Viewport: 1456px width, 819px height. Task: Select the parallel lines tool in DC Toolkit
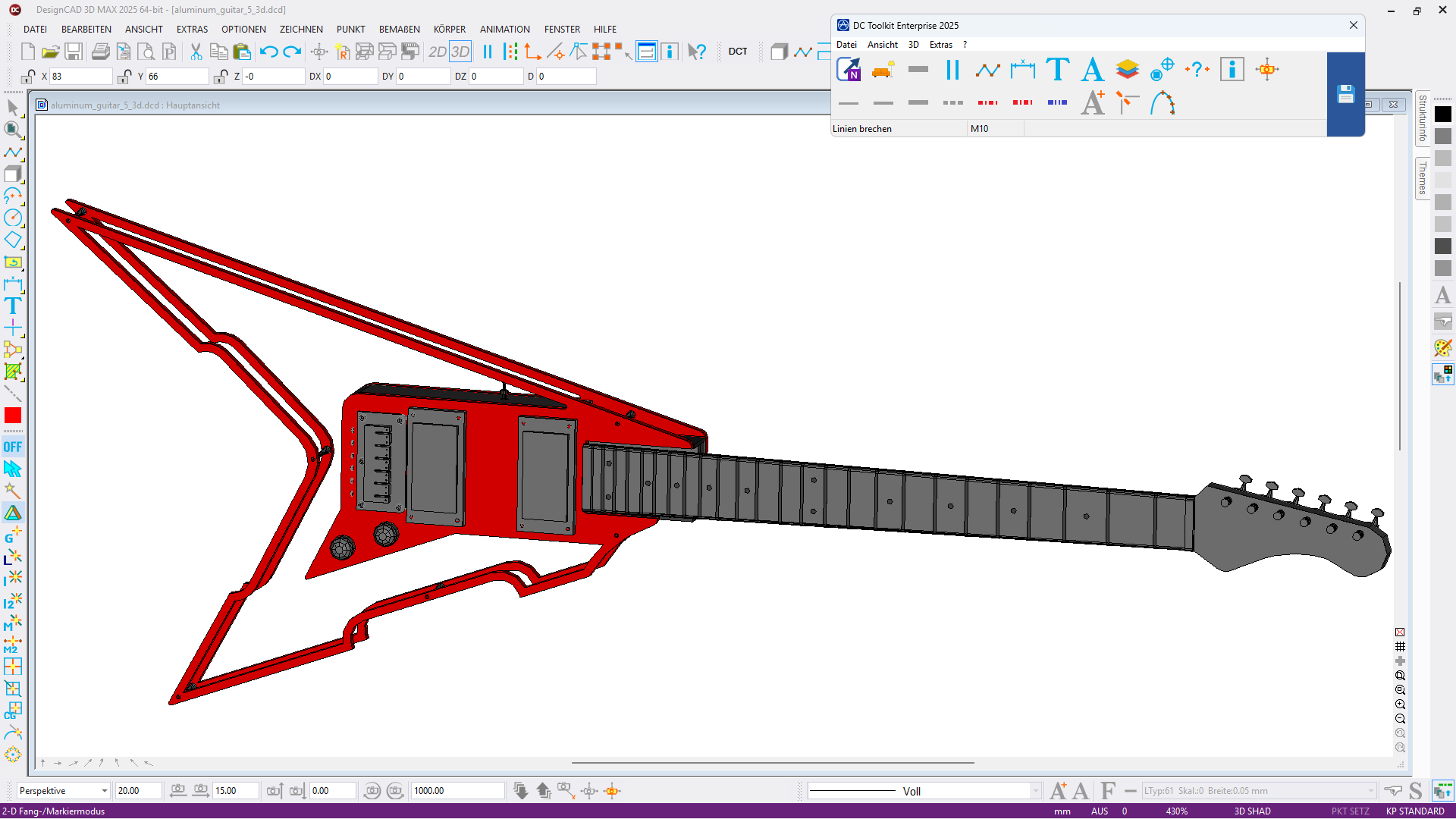[x=952, y=70]
